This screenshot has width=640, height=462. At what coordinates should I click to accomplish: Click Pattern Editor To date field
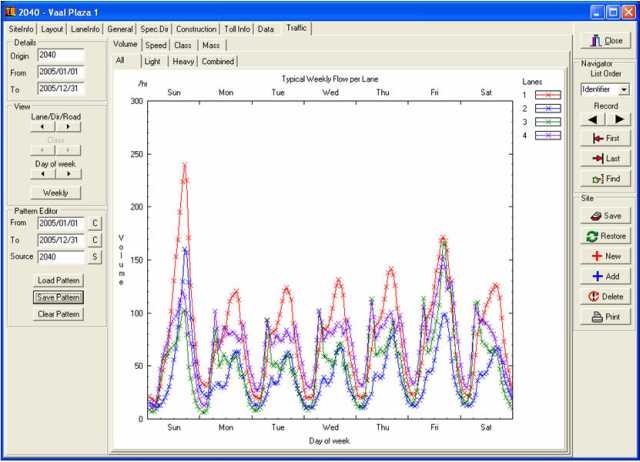pyautogui.click(x=61, y=240)
